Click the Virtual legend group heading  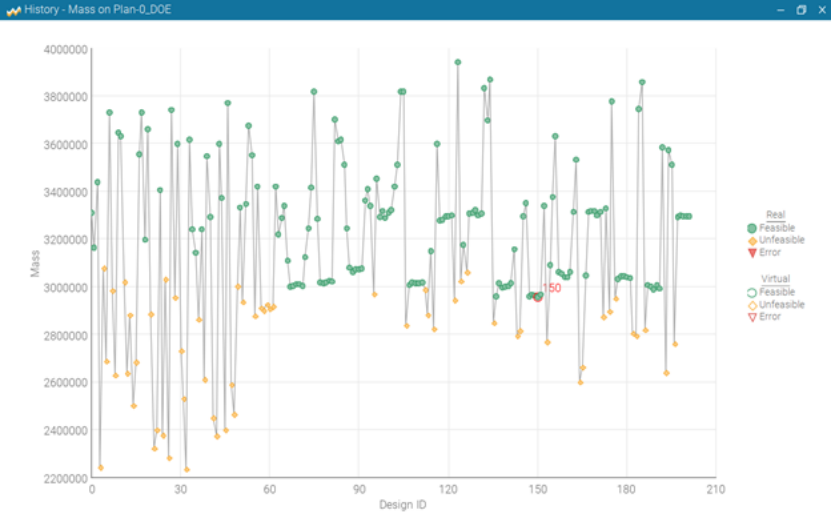point(775,279)
